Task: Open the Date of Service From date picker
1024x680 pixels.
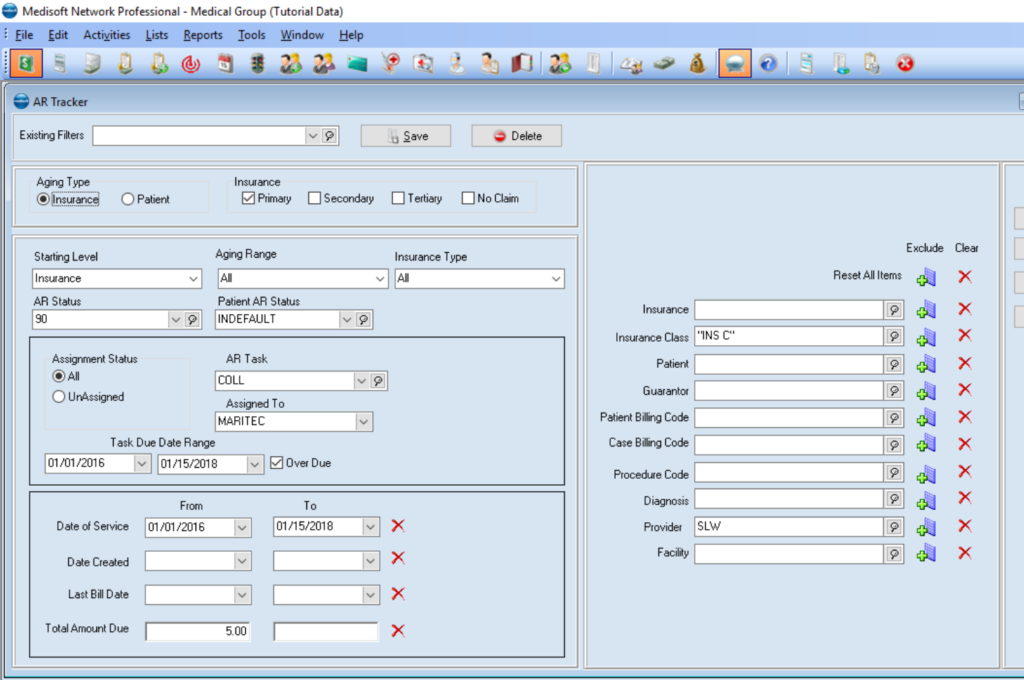Action: point(242,527)
